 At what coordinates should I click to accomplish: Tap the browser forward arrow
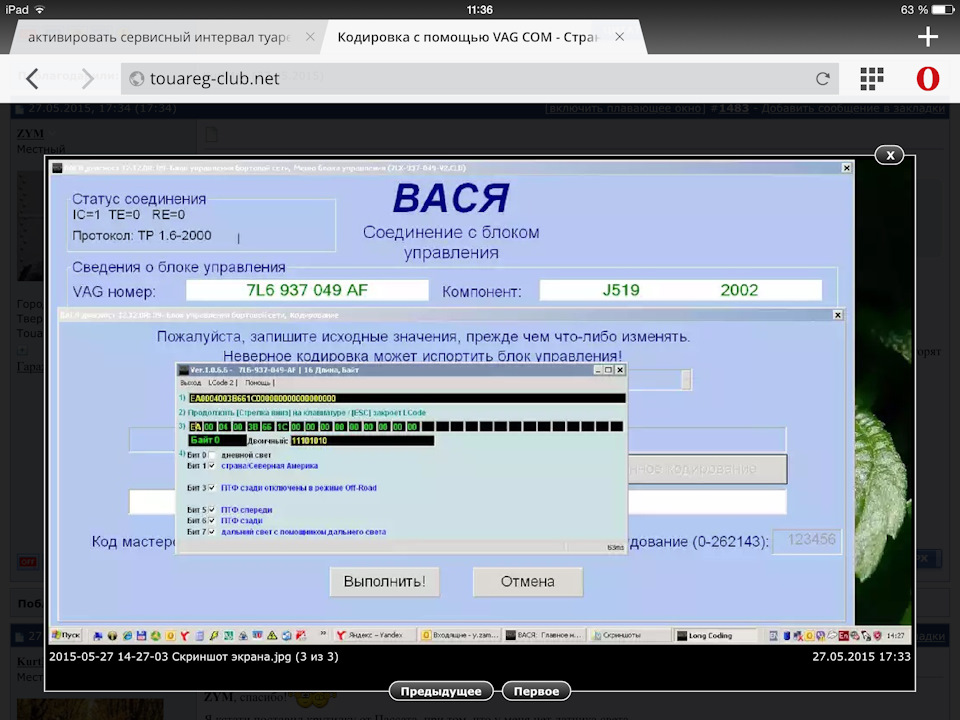(87, 79)
